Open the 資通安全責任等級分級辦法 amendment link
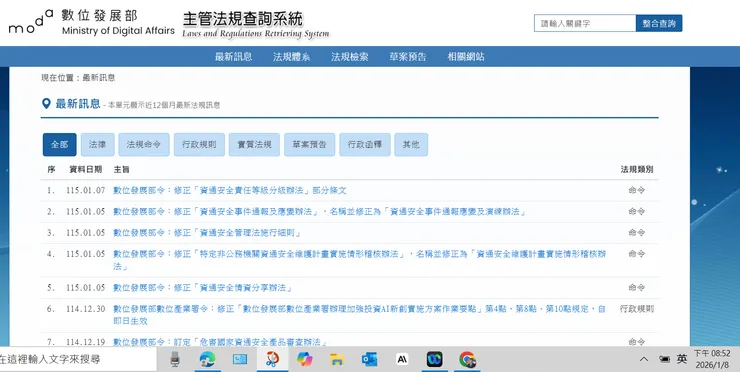Viewport: 740px width, 372px height. [230, 190]
